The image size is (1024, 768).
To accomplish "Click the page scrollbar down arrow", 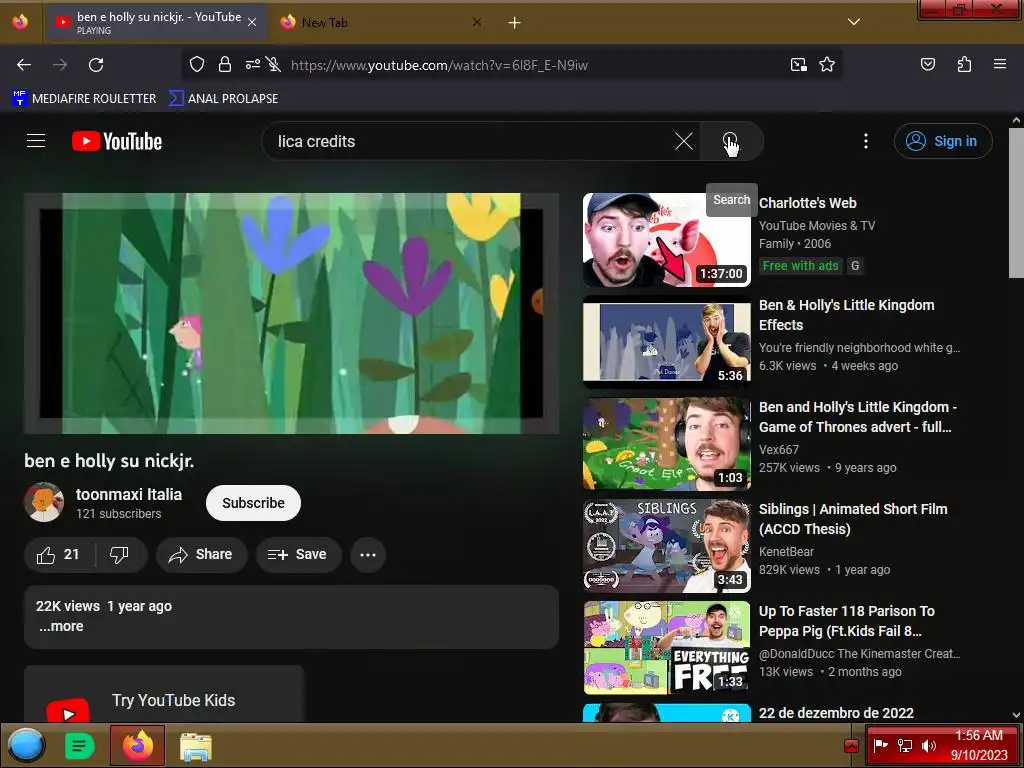I will (1016, 715).
